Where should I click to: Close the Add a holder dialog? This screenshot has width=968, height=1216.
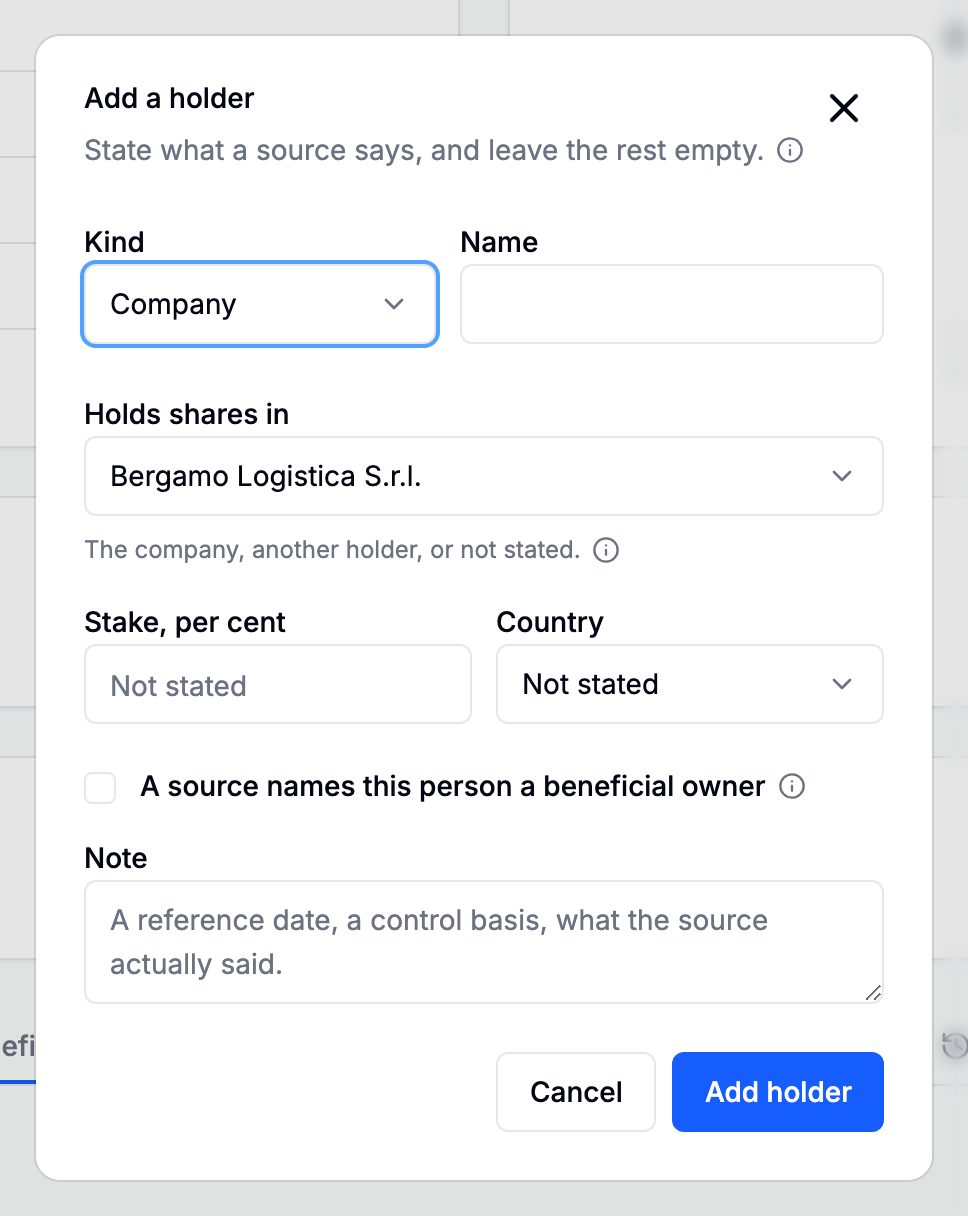pyautogui.click(x=844, y=108)
